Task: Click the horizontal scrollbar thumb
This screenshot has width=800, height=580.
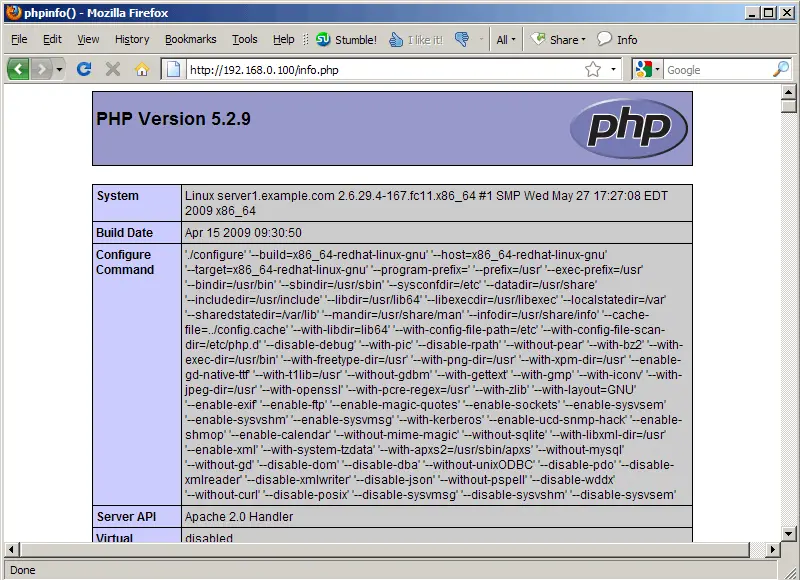Action: 384,549
